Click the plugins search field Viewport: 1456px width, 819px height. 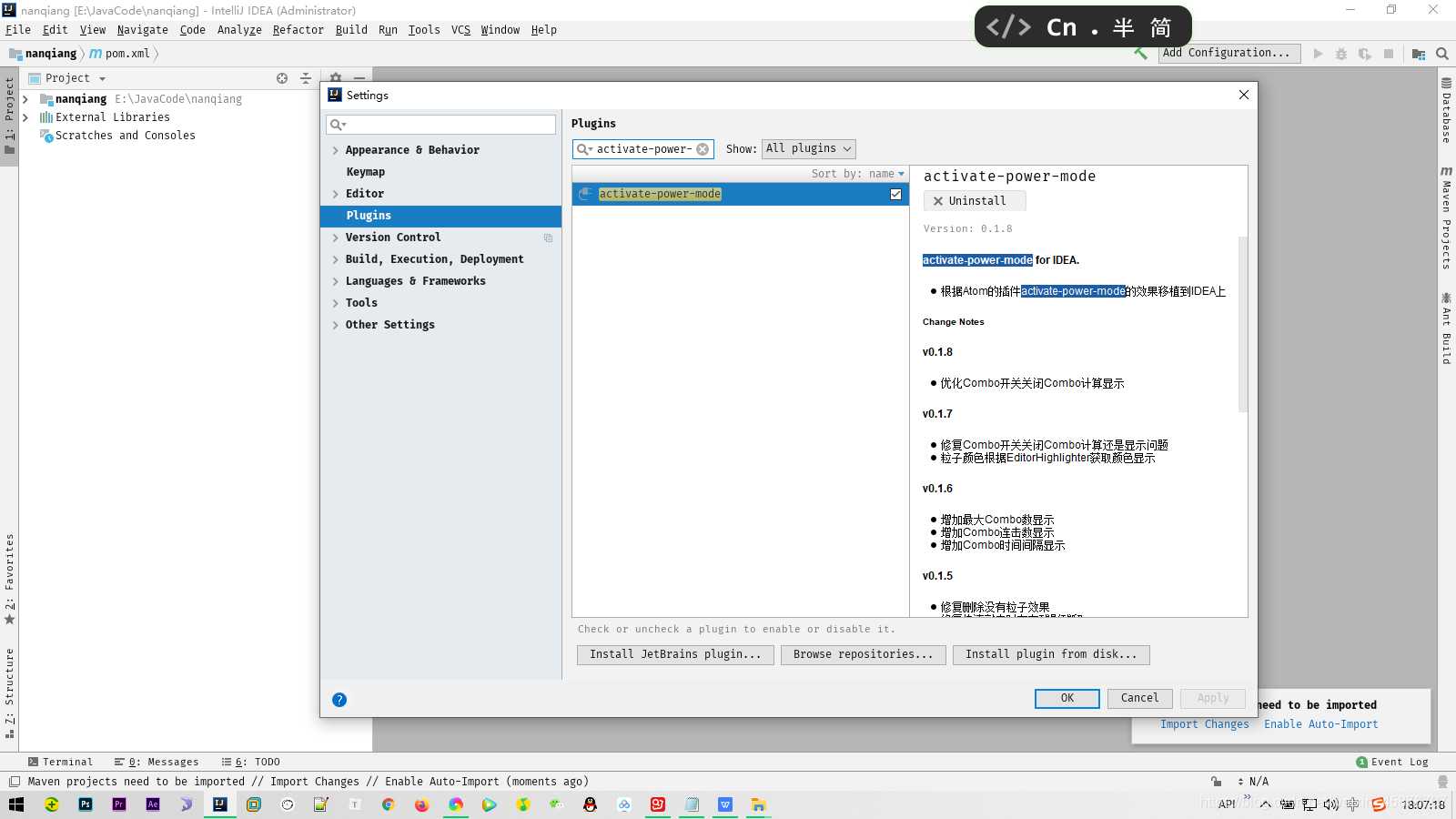(x=643, y=149)
